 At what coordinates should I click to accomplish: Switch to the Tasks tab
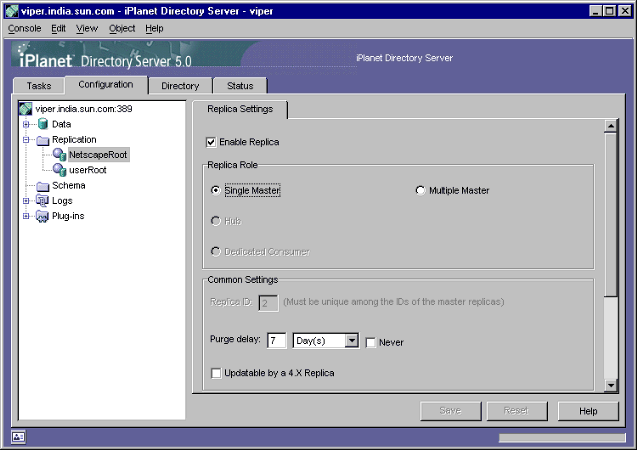click(x=39, y=86)
